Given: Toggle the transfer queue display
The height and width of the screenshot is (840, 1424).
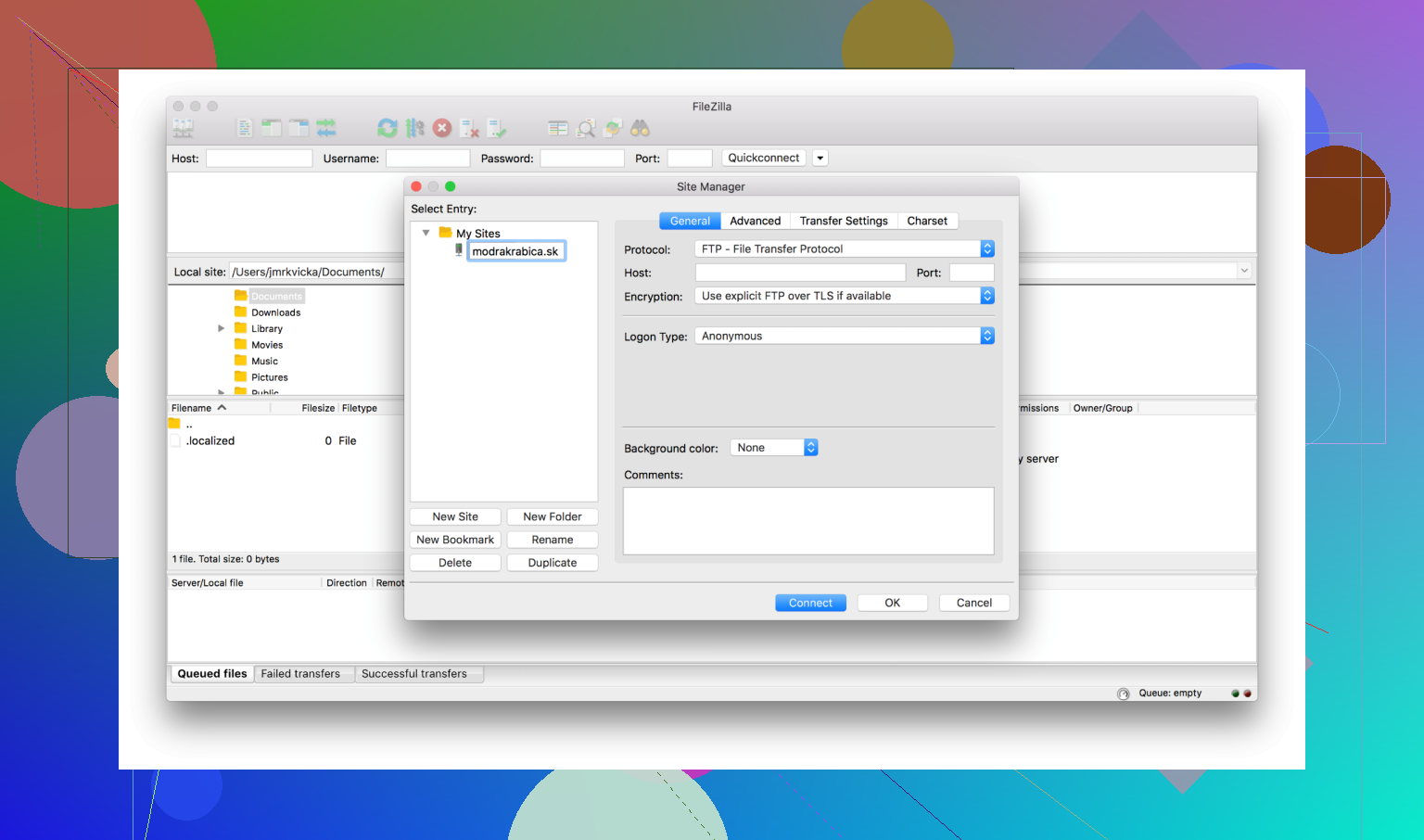Looking at the screenshot, I should (325, 128).
